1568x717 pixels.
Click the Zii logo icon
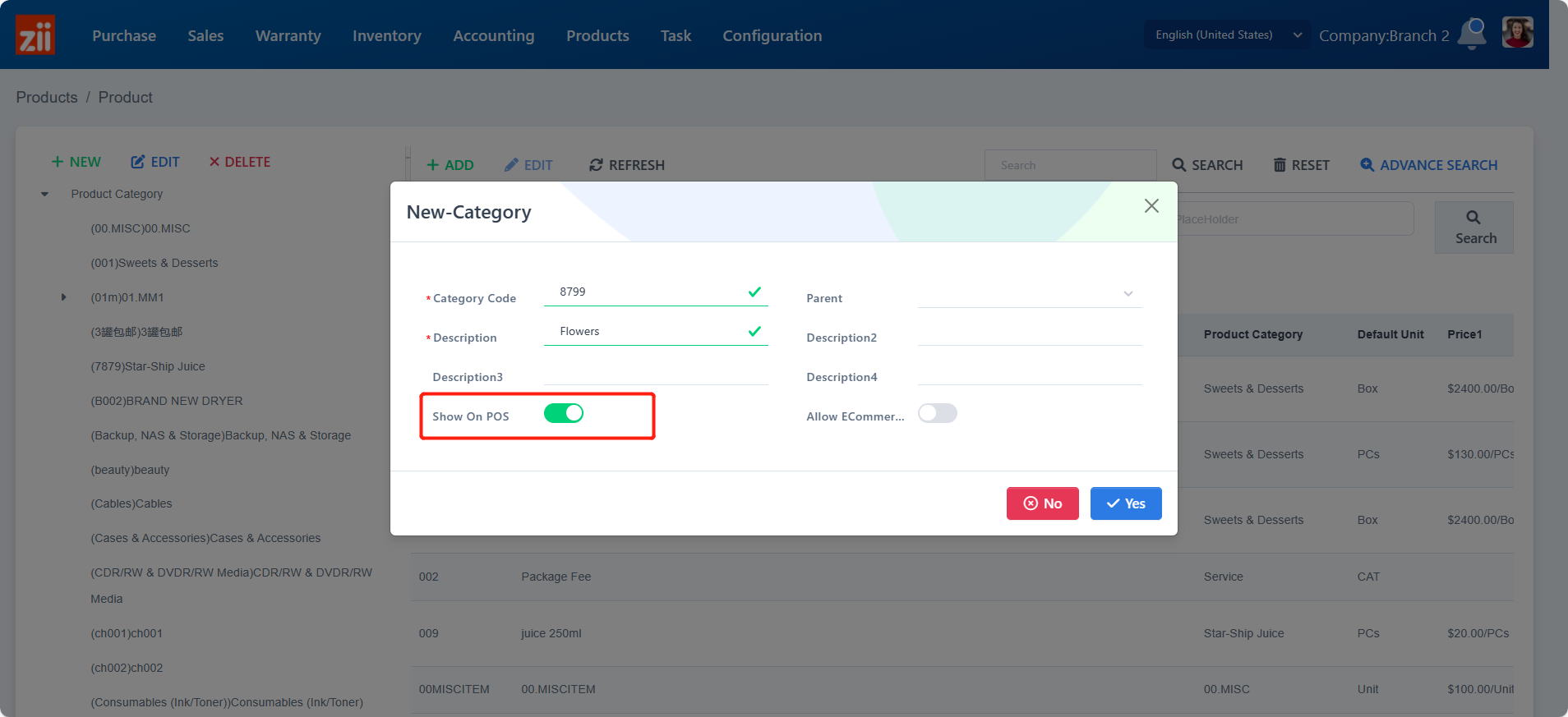(x=35, y=35)
